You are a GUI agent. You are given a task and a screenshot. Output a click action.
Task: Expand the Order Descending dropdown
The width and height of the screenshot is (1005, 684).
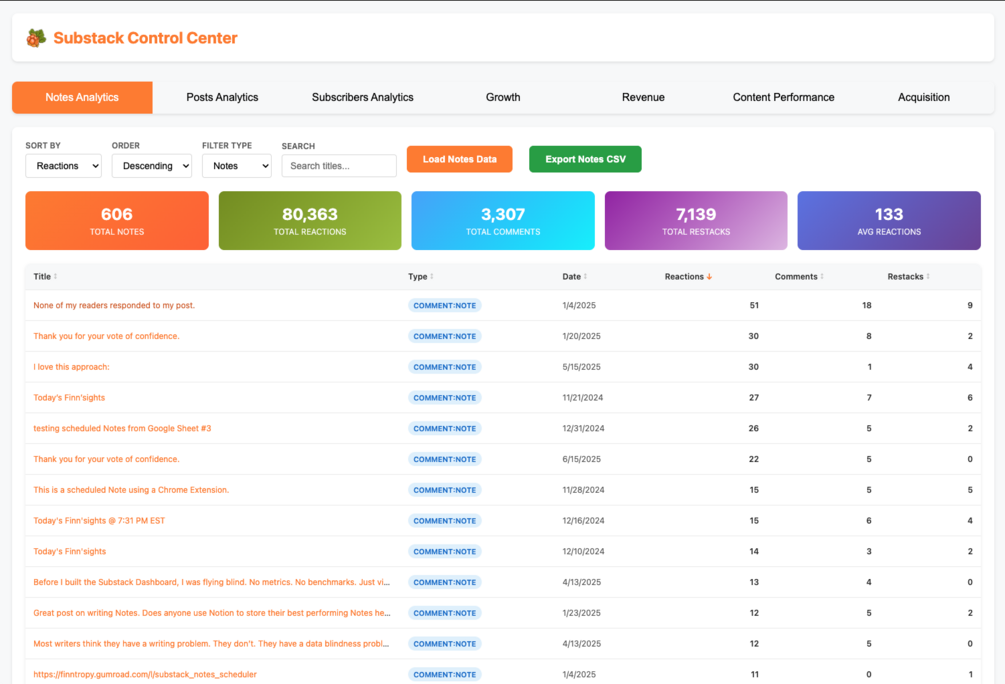click(152, 166)
